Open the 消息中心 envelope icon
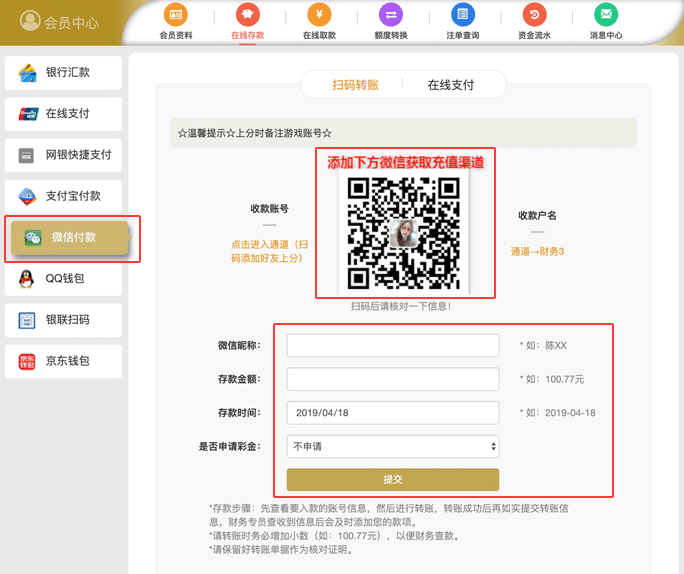 click(x=606, y=15)
